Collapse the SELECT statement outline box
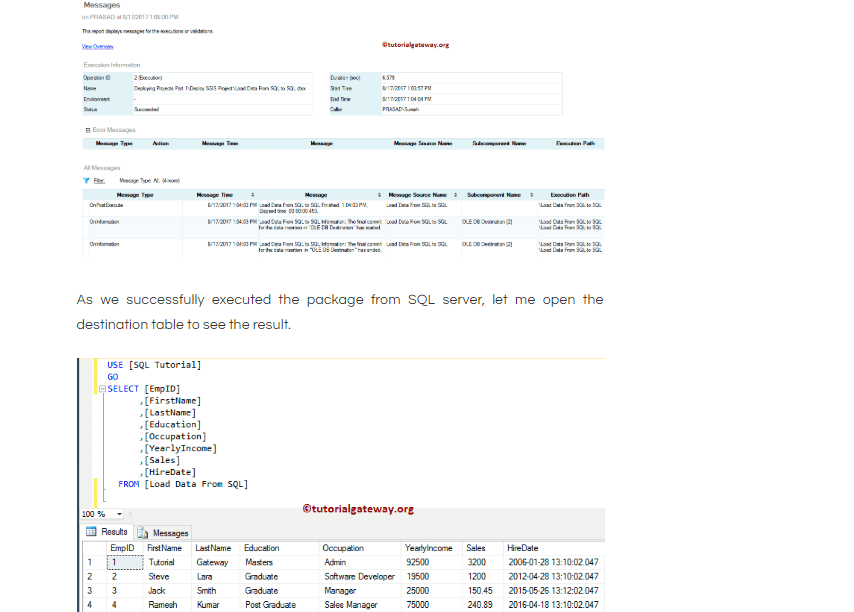 pyautogui.click(x=102, y=389)
